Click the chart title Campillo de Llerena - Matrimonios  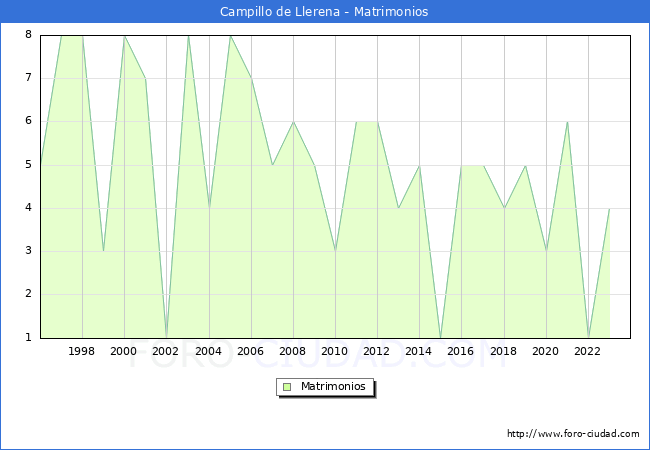(325, 12)
